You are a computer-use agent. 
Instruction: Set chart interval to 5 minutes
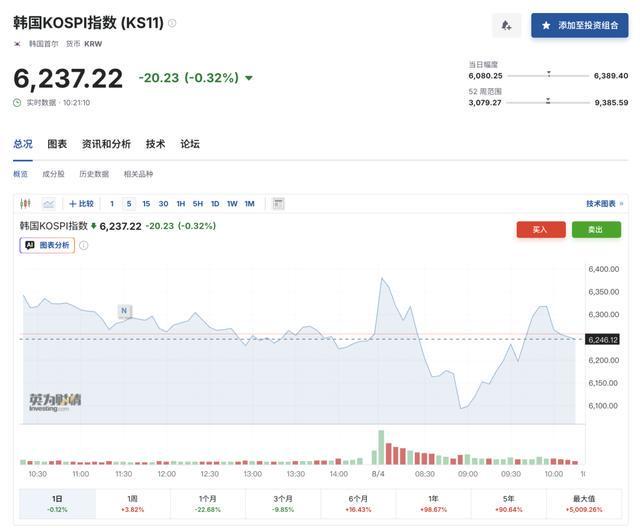pyautogui.click(x=129, y=204)
